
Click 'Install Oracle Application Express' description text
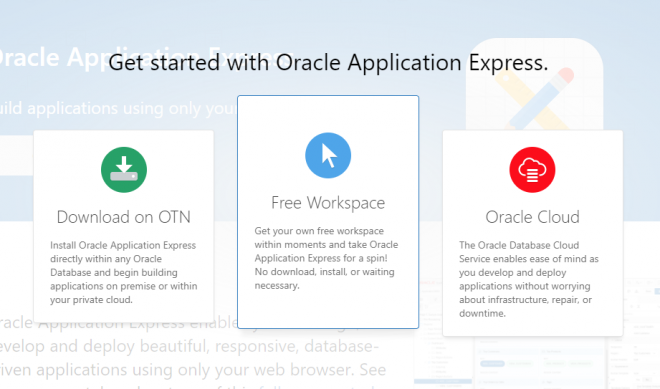pos(124,272)
